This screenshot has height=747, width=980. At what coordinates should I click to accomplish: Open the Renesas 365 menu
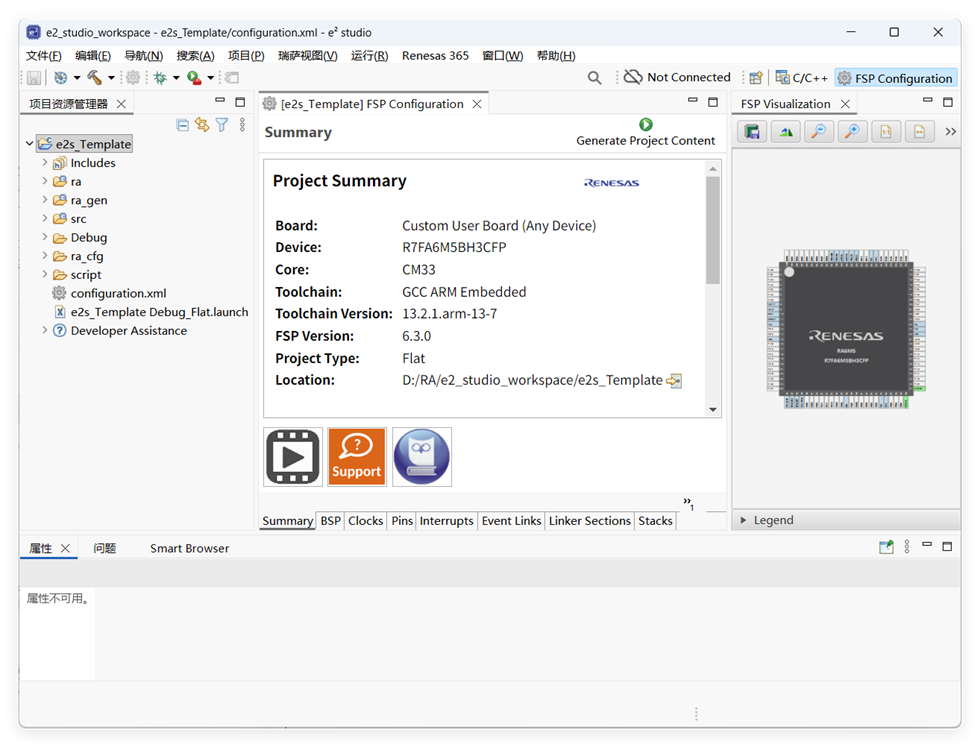[x=435, y=56]
